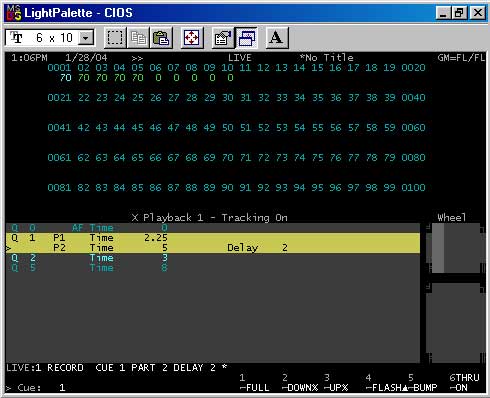The height and width of the screenshot is (398, 490).
Task: Open the Properties toolbar icon
Action: pyautogui.click(x=223, y=38)
